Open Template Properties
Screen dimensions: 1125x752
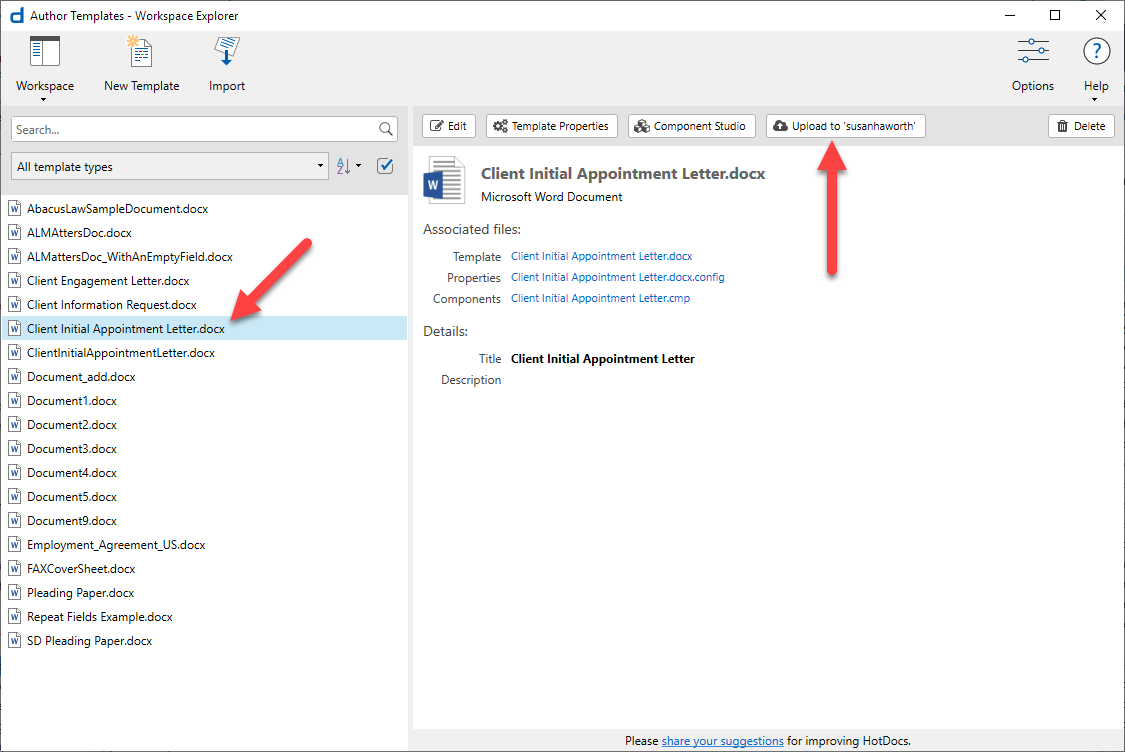(552, 126)
